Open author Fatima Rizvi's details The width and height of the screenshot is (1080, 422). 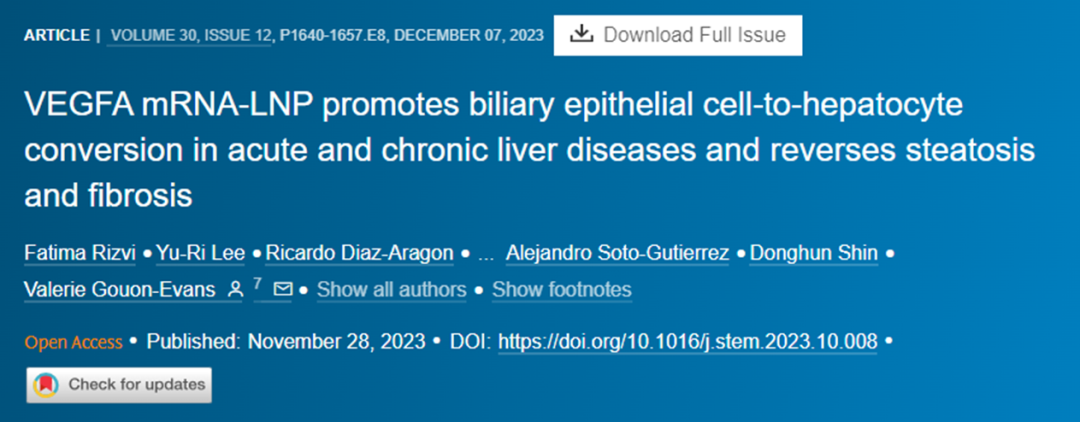point(83,253)
